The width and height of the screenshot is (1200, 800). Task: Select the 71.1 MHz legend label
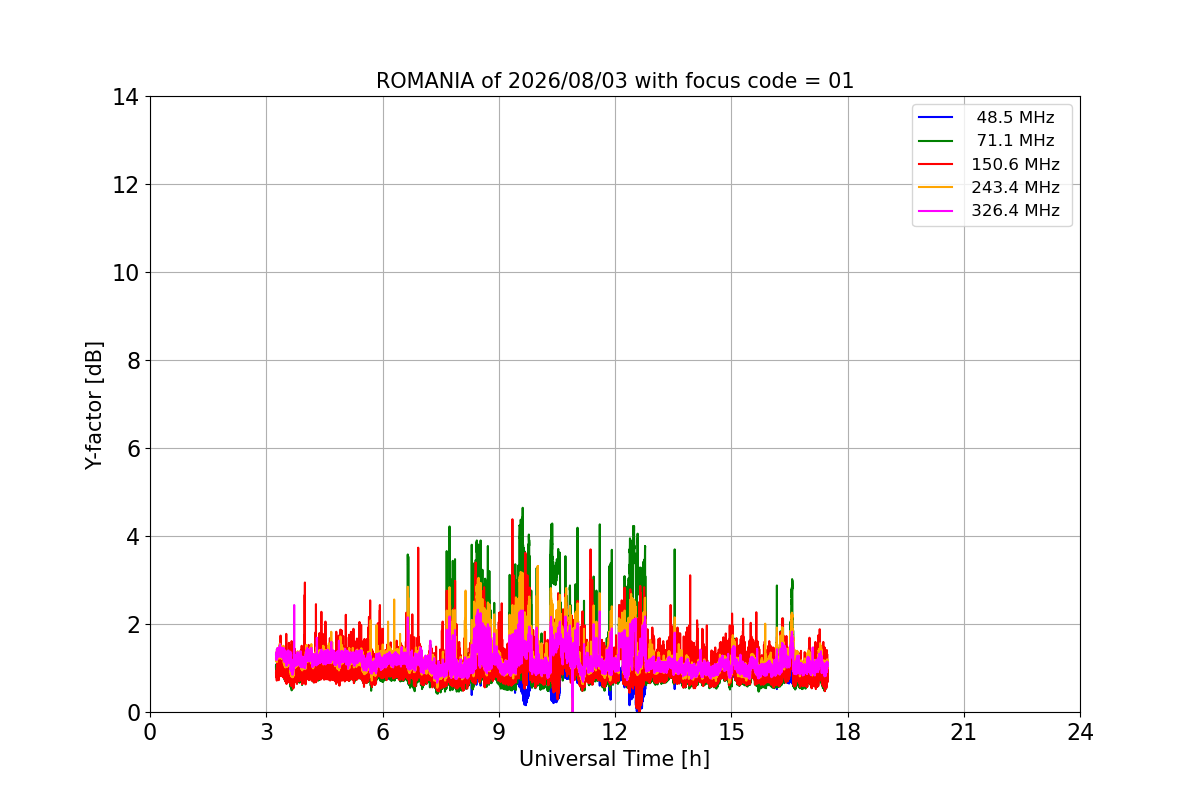click(x=1015, y=141)
